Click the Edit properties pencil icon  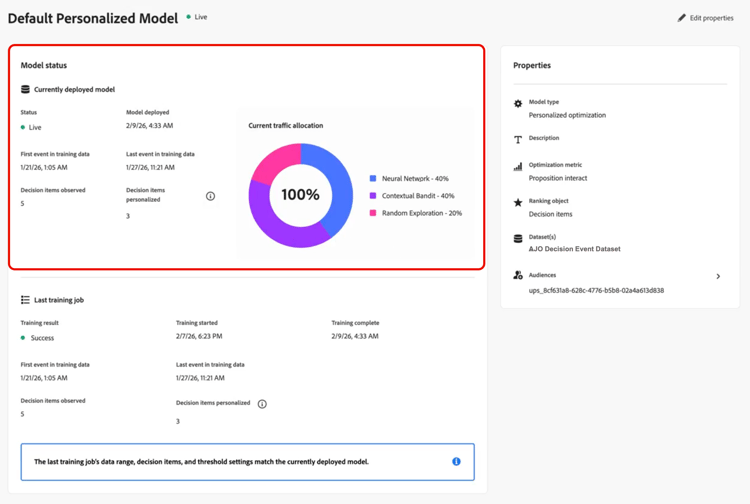[682, 18]
